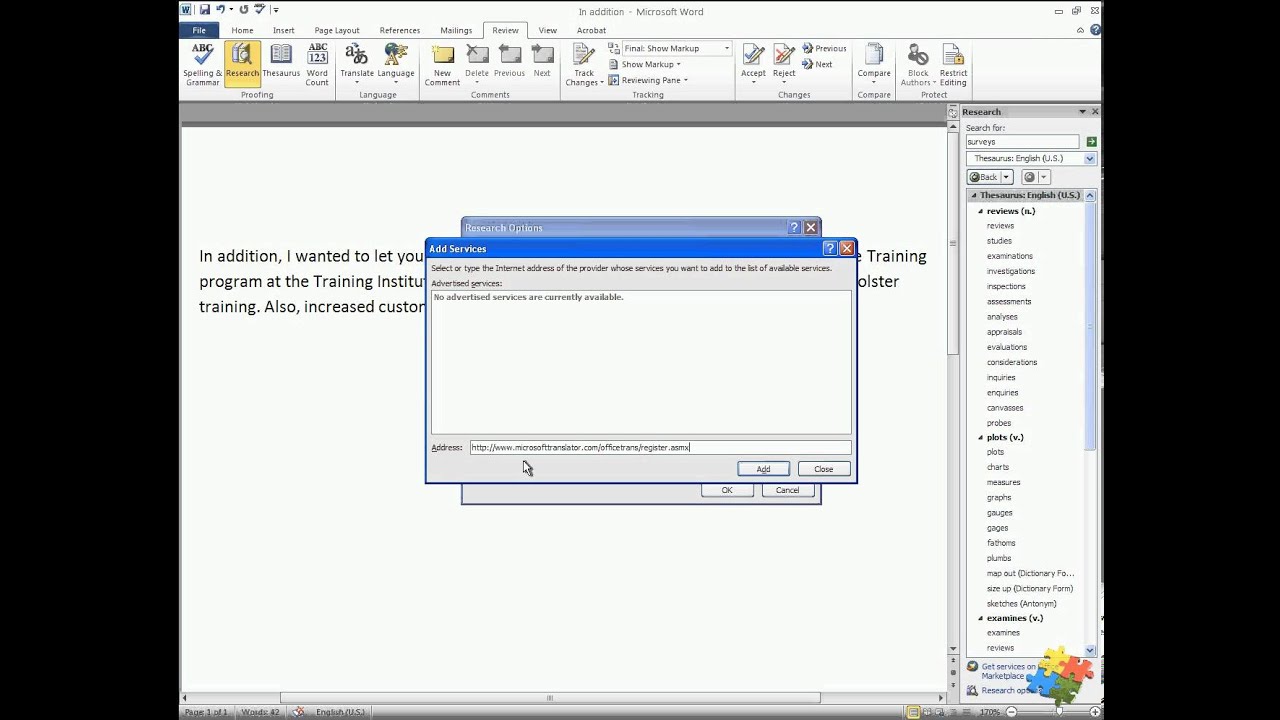Show the Word Count

click(317, 65)
